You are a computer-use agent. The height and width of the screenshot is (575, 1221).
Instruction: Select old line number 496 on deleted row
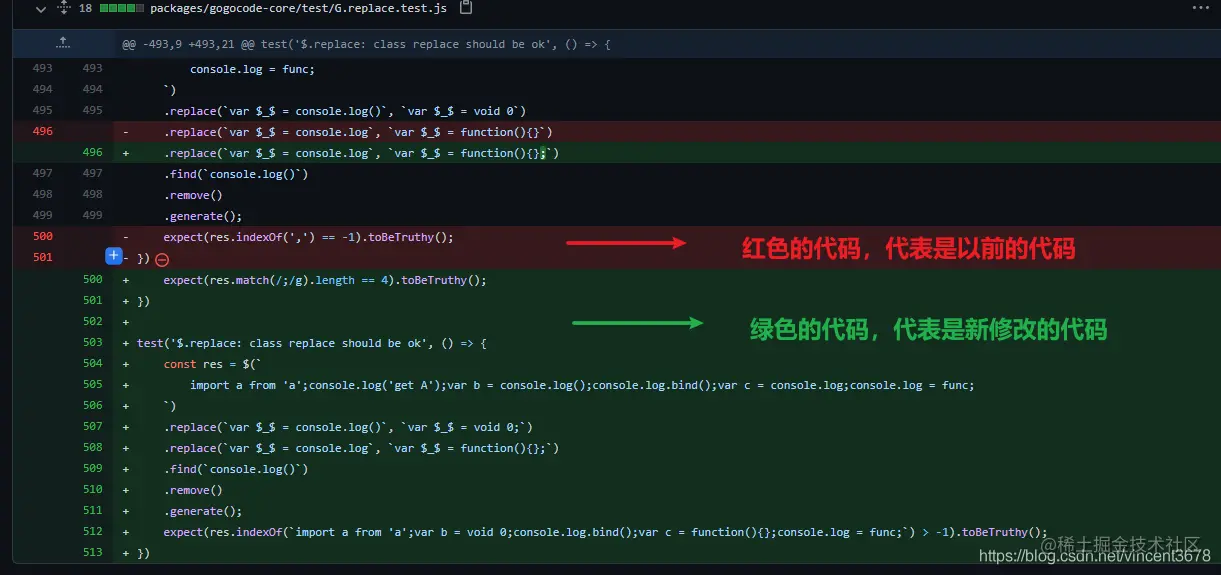pos(43,132)
